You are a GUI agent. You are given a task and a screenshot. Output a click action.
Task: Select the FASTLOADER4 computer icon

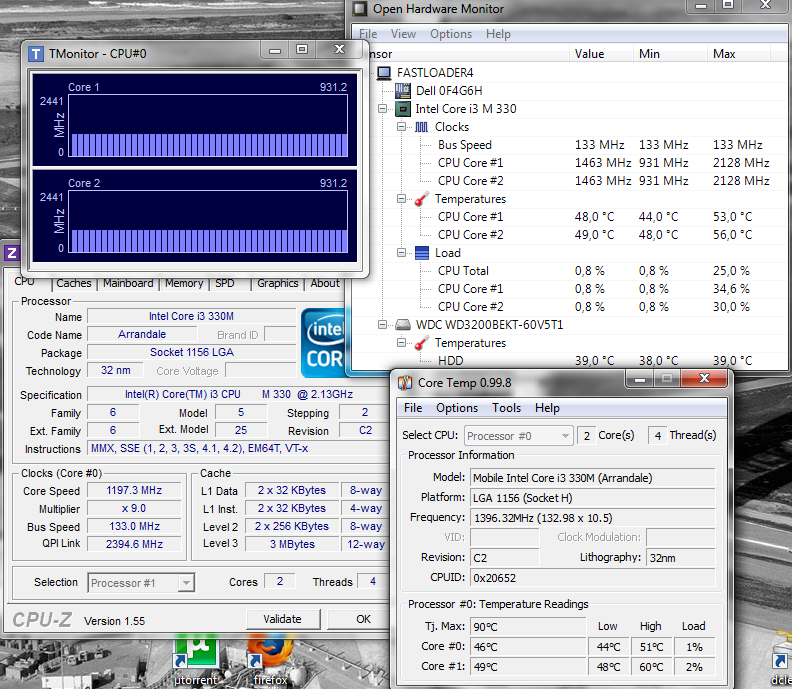(384, 73)
